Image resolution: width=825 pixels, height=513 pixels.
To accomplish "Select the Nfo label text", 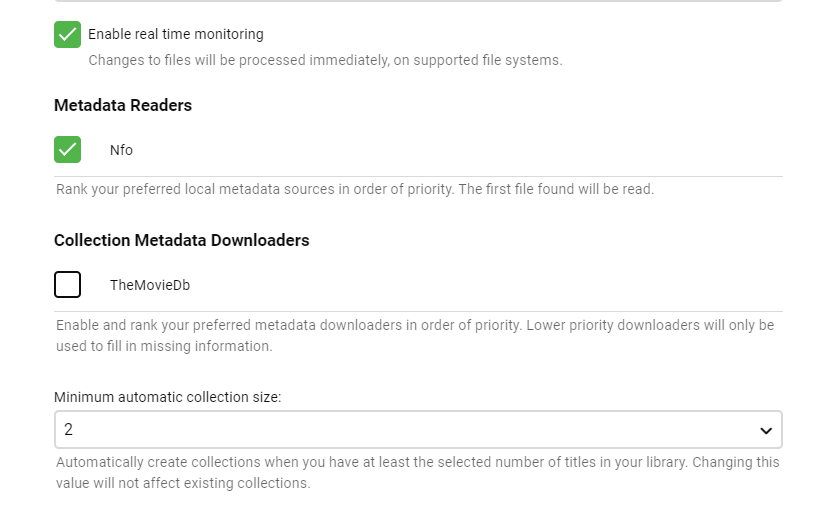I will (121, 150).
